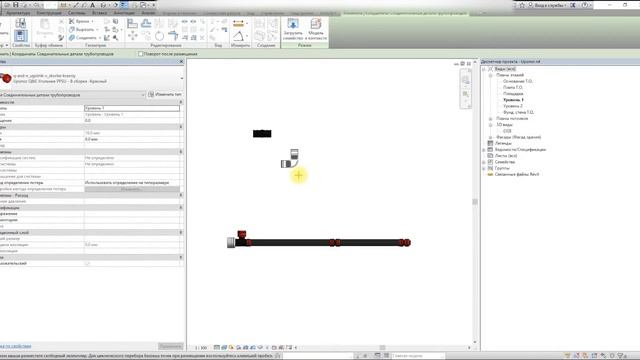Activate the Rotate tool
640x360 pixels.
(159, 36)
